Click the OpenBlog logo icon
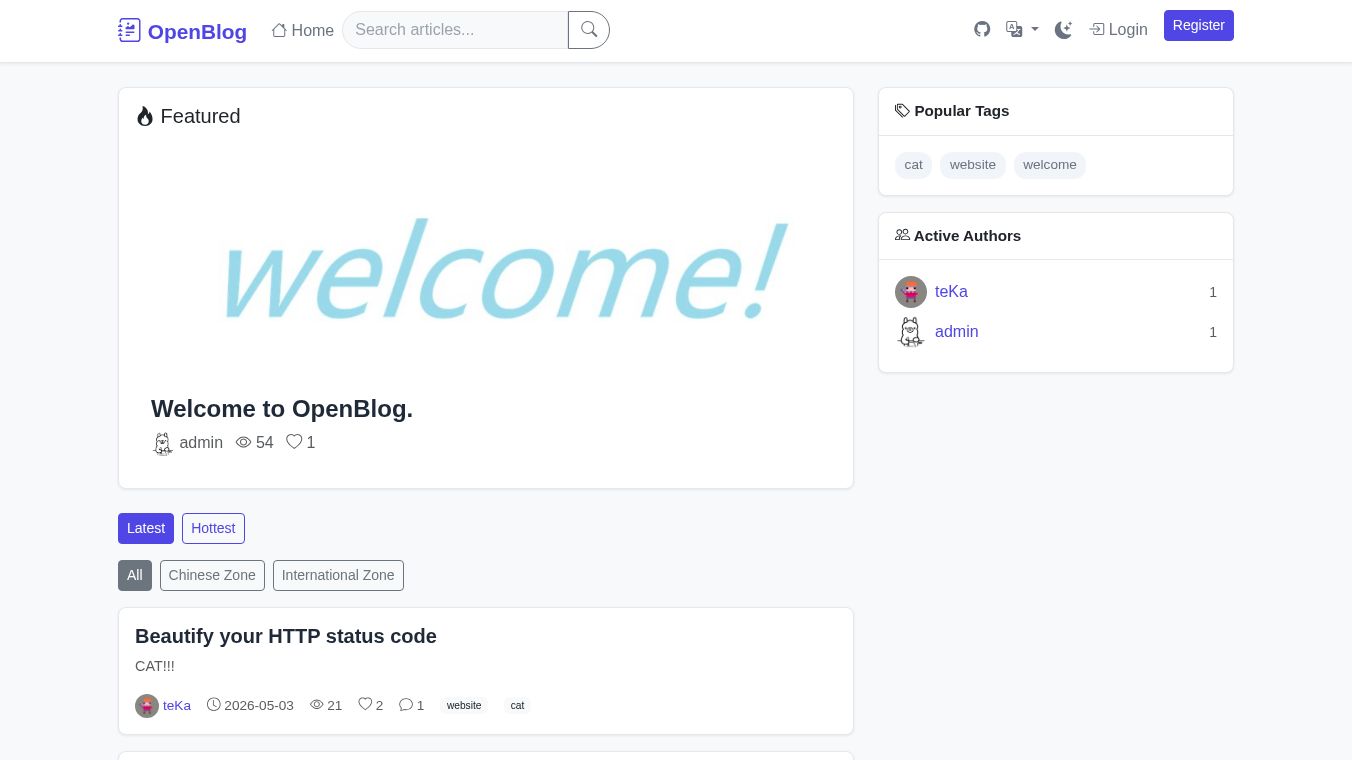This screenshot has width=1352, height=760. [x=129, y=30]
